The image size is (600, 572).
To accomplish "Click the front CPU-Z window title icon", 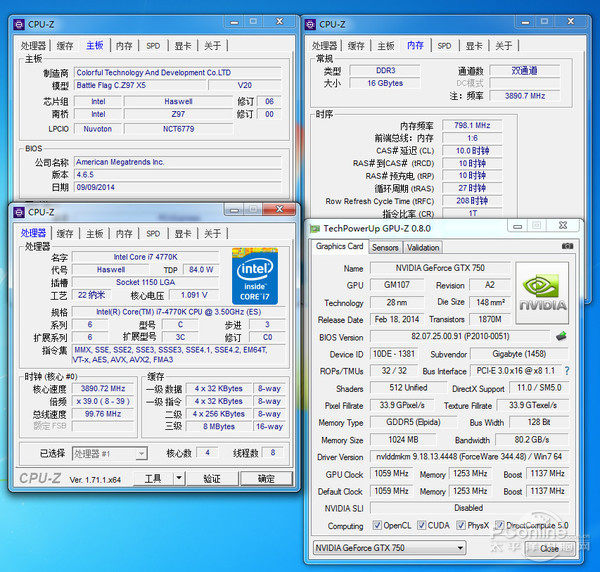I will click(18, 212).
